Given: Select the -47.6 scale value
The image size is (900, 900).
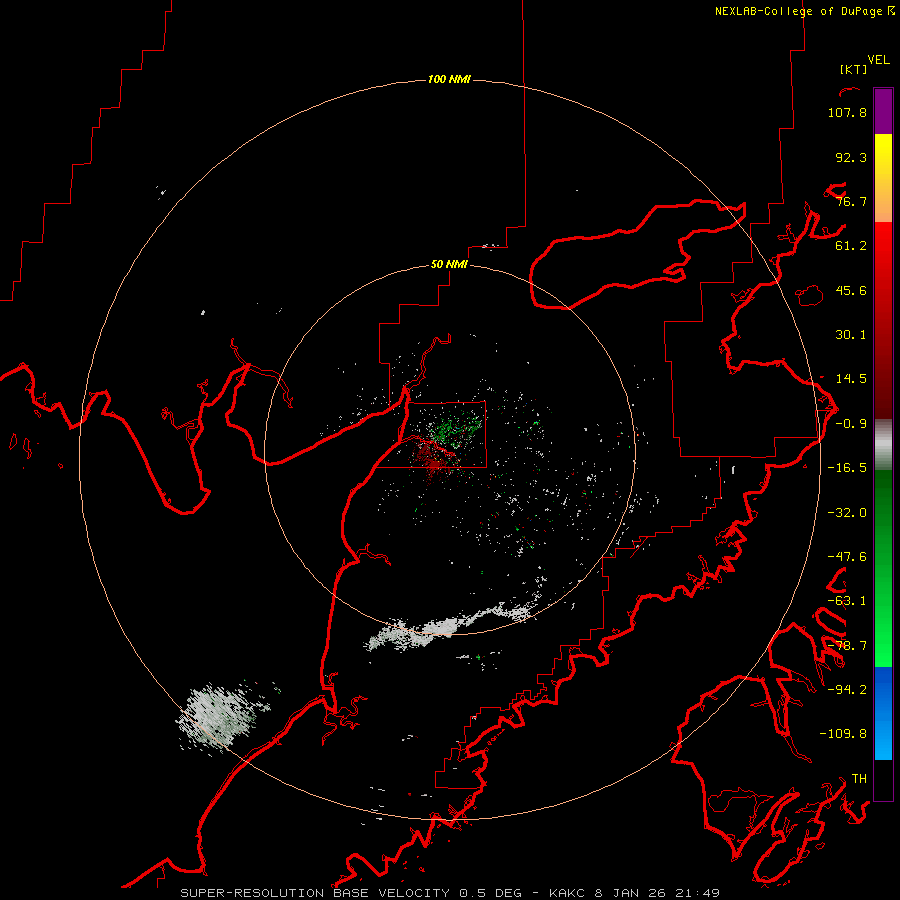Looking at the screenshot, I should (x=847, y=557).
